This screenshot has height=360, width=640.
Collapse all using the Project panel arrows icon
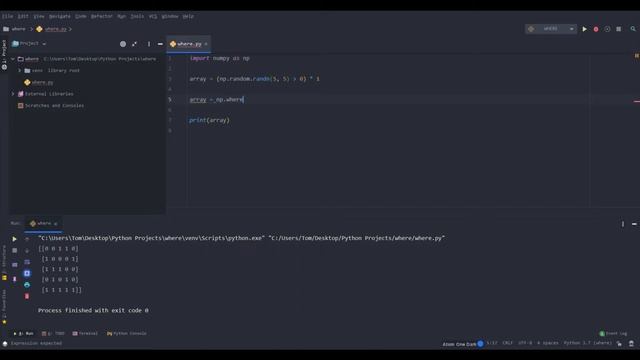coord(134,44)
